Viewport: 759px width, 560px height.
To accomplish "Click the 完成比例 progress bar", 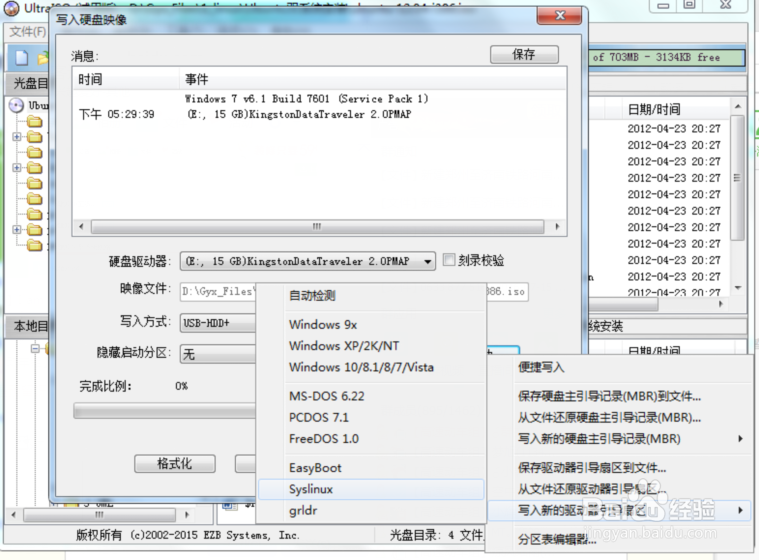I will [x=165, y=411].
